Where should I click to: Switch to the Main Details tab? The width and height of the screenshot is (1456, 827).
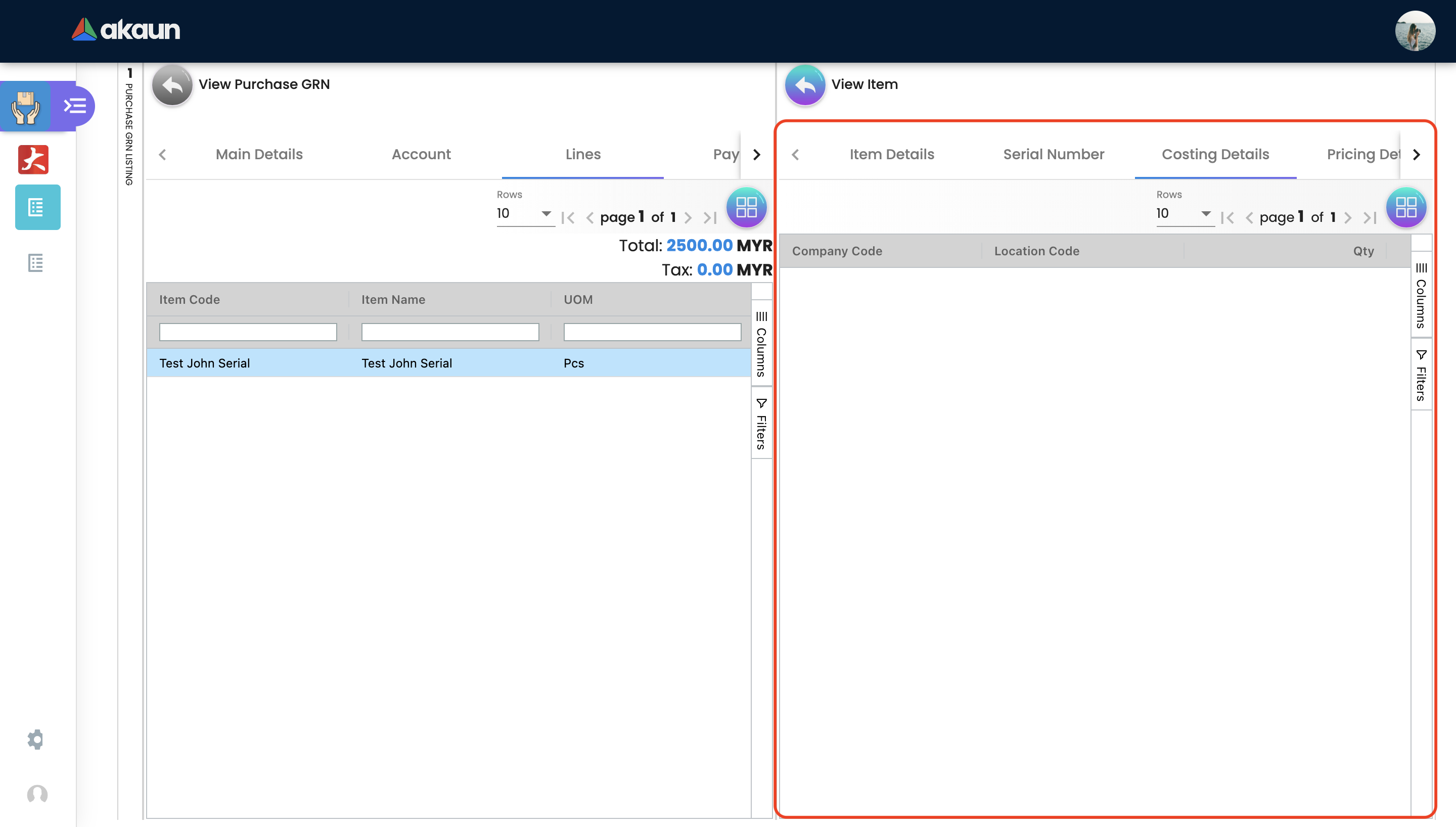259,155
